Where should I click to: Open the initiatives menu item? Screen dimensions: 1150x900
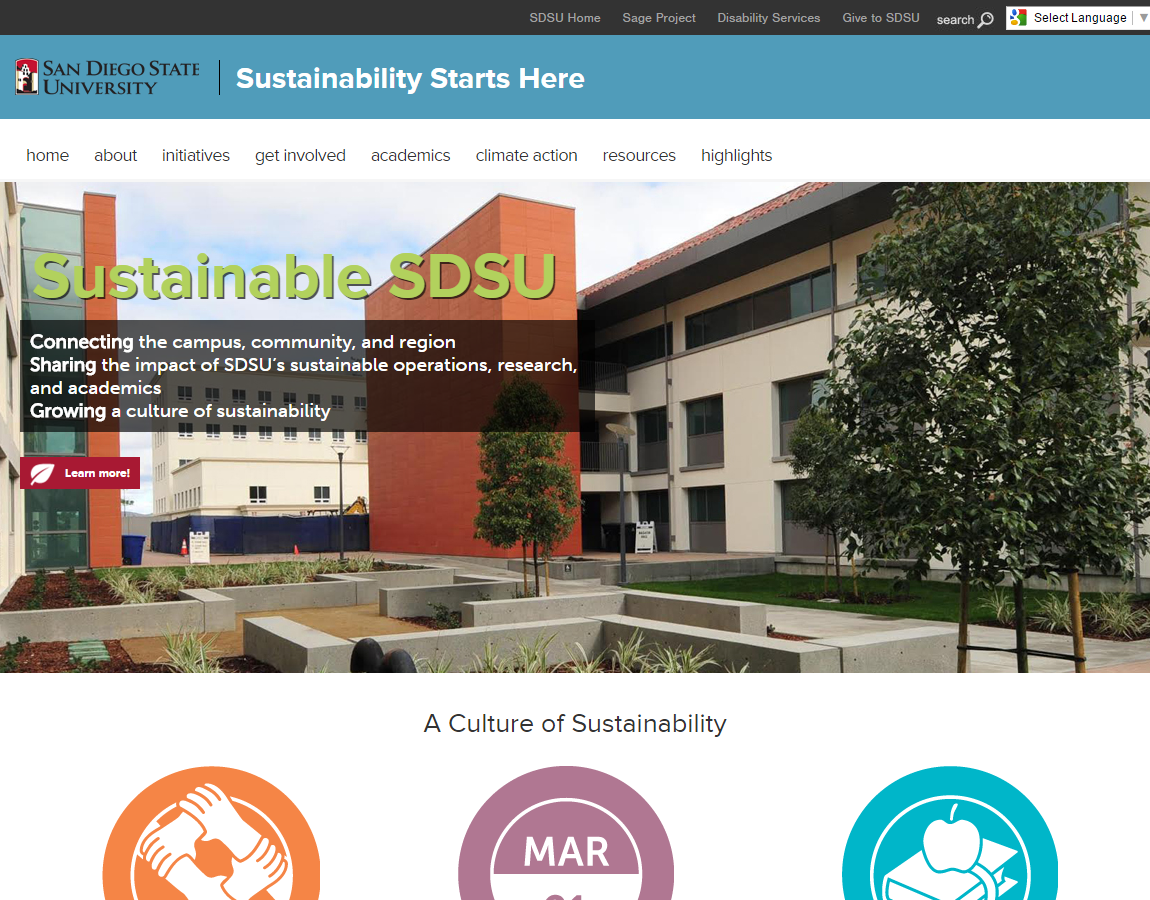196,156
